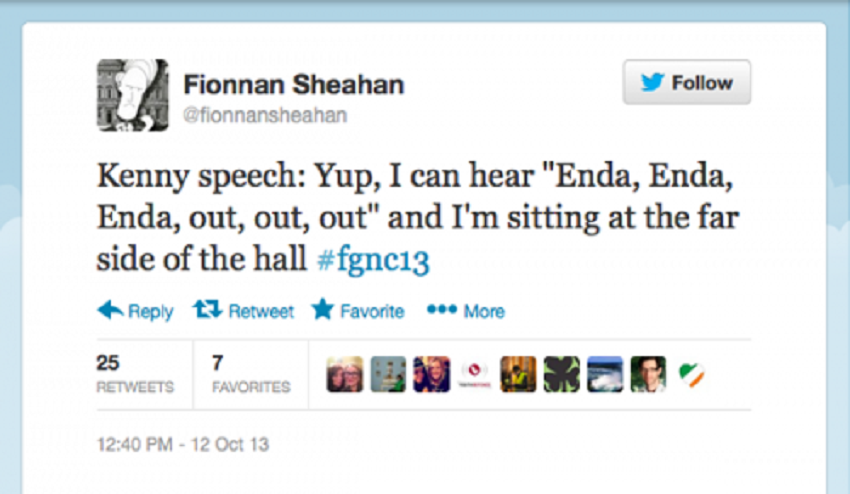850x494 pixels.
Task: Click the Retweet arrows icon
Action: [x=207, y=310]
